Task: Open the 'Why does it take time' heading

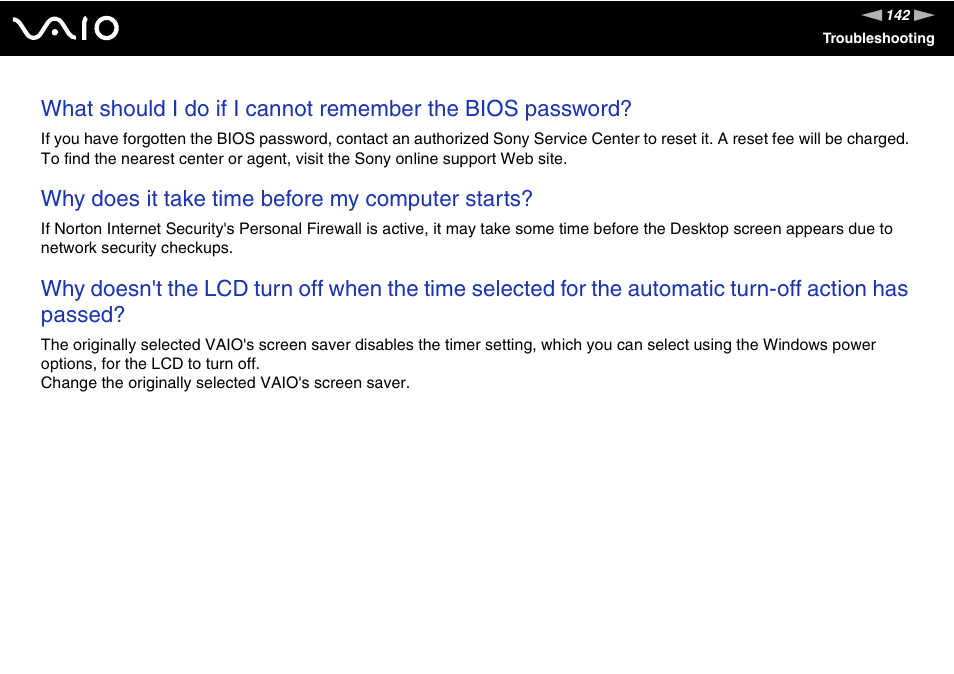Action: click(287, 199)
